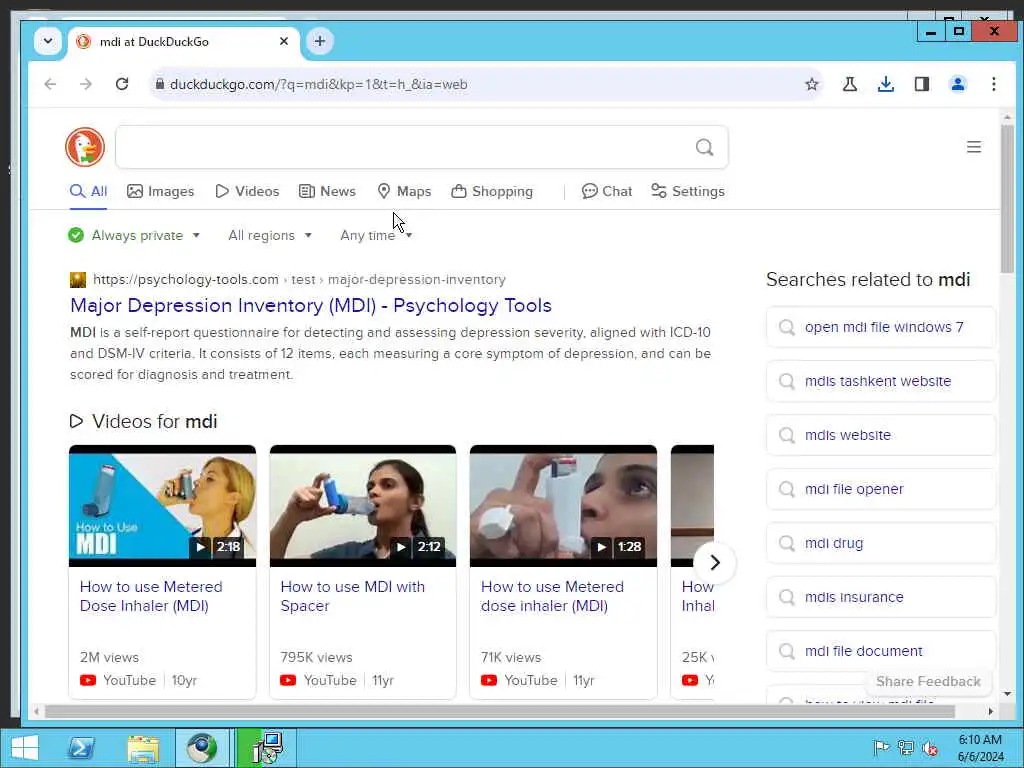The height and width of the screenshot is (768, 1024).
Task: Play the 1:28 Metered dose inhaler video
Action: [x=564, y=506]
